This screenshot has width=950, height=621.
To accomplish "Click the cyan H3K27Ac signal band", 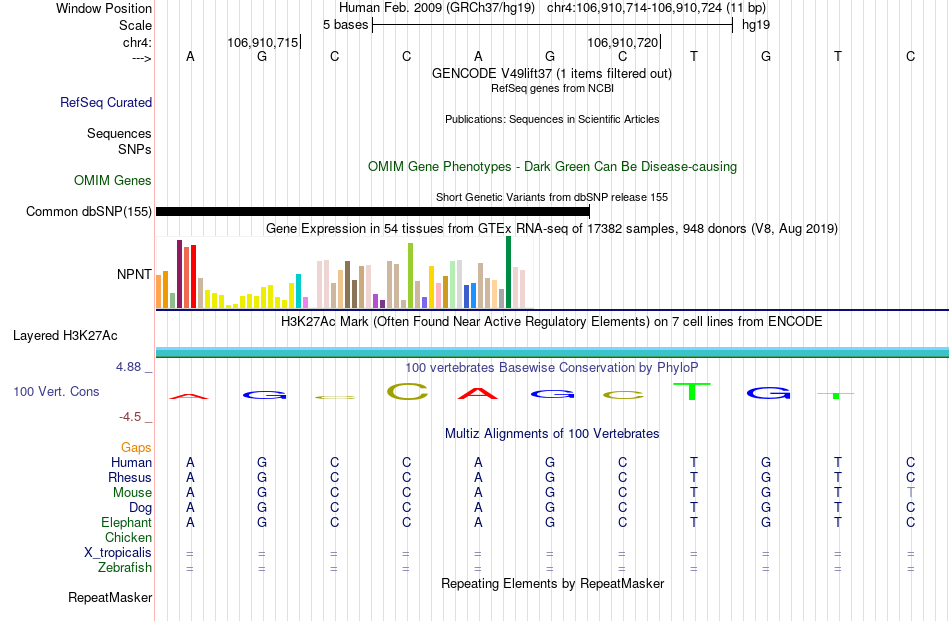I will 552,352.
